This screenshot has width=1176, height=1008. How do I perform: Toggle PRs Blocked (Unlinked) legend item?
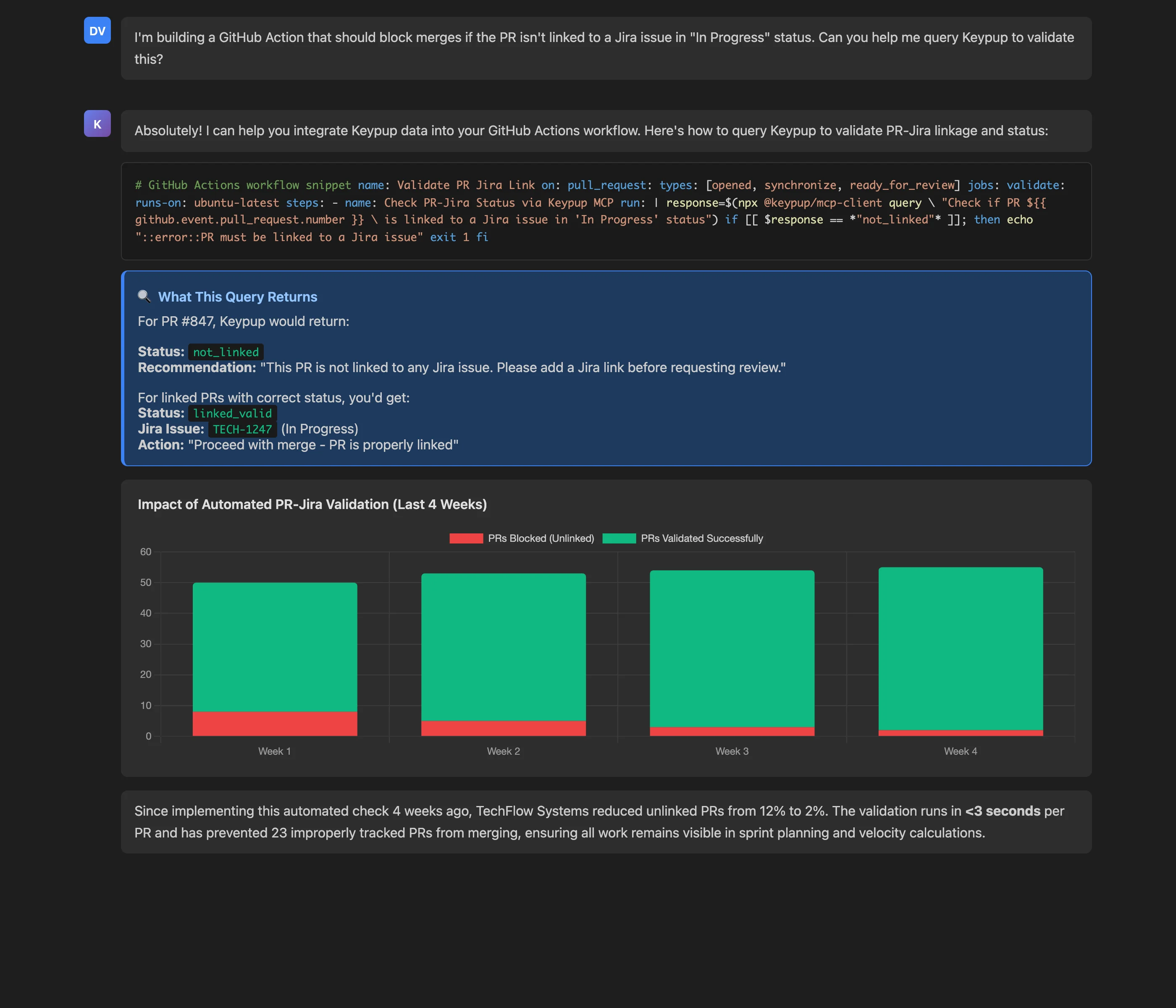click(522, 538)
